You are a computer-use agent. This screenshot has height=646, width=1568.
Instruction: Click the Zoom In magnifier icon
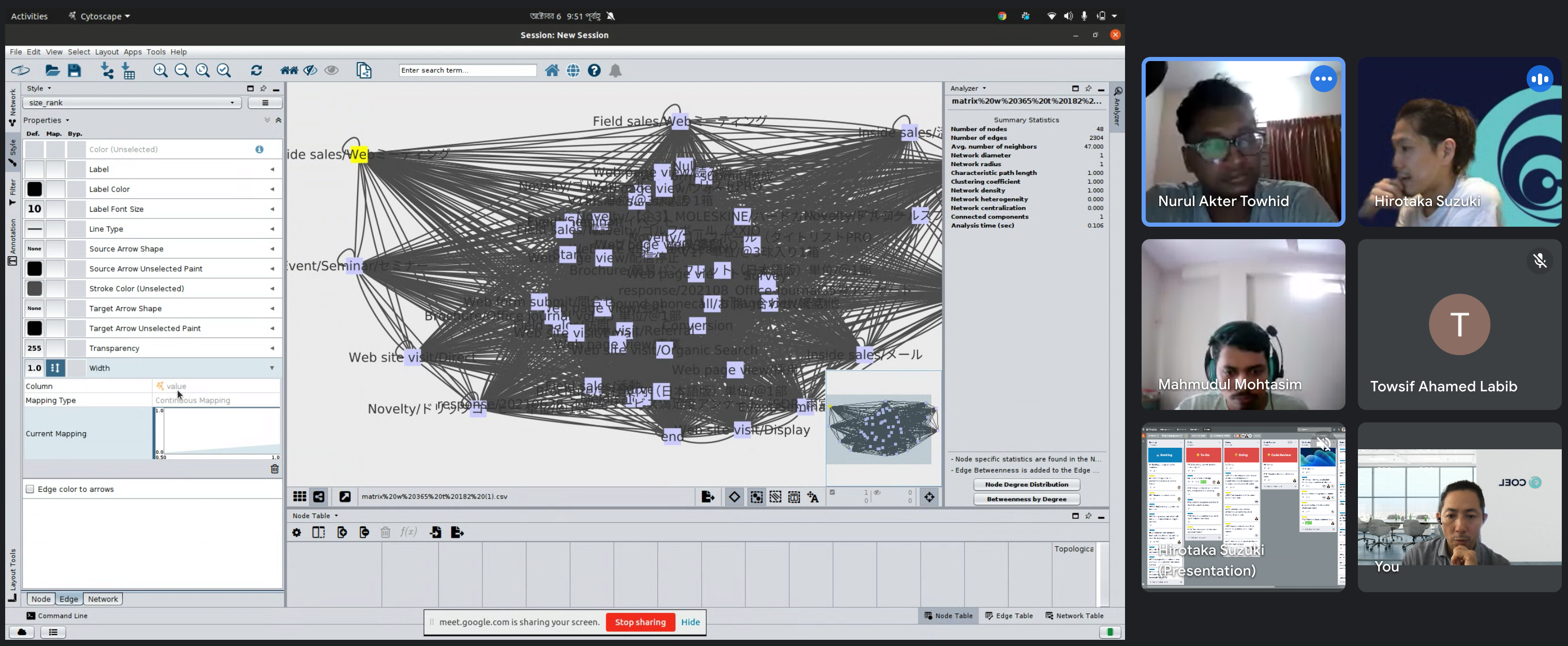(x=160, y=70)
